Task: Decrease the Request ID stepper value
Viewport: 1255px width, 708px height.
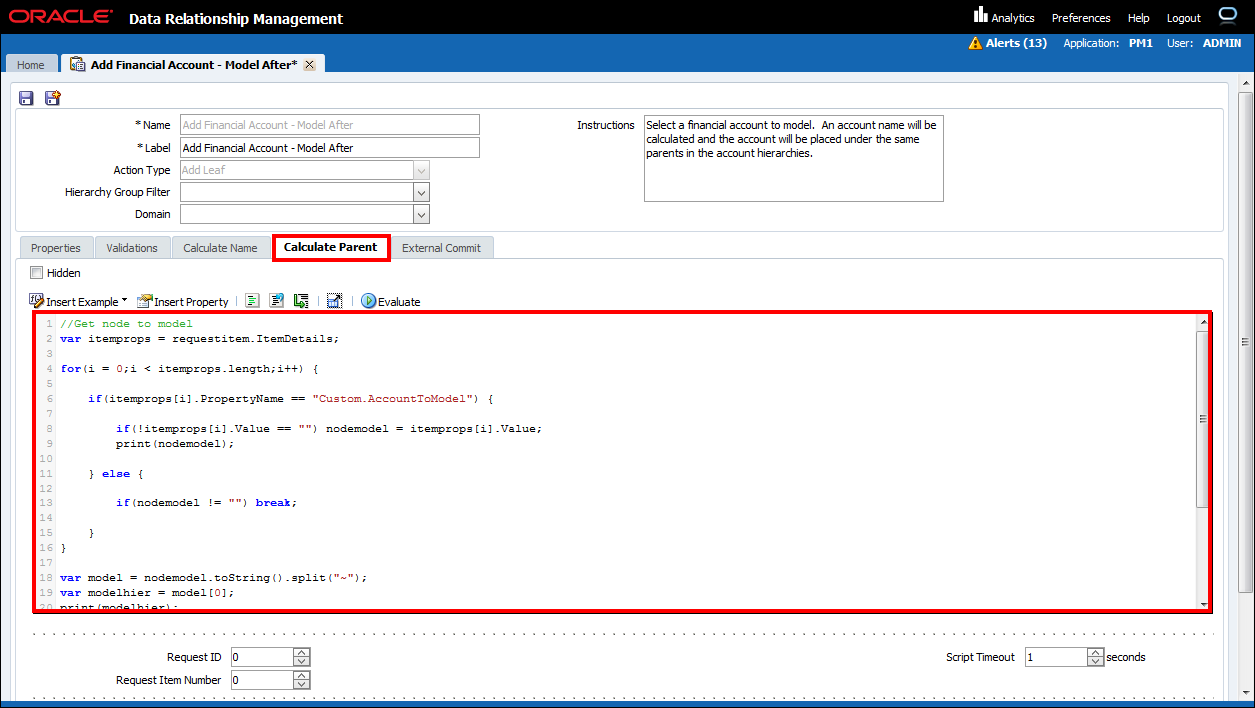Action: [x=303, y=662]
